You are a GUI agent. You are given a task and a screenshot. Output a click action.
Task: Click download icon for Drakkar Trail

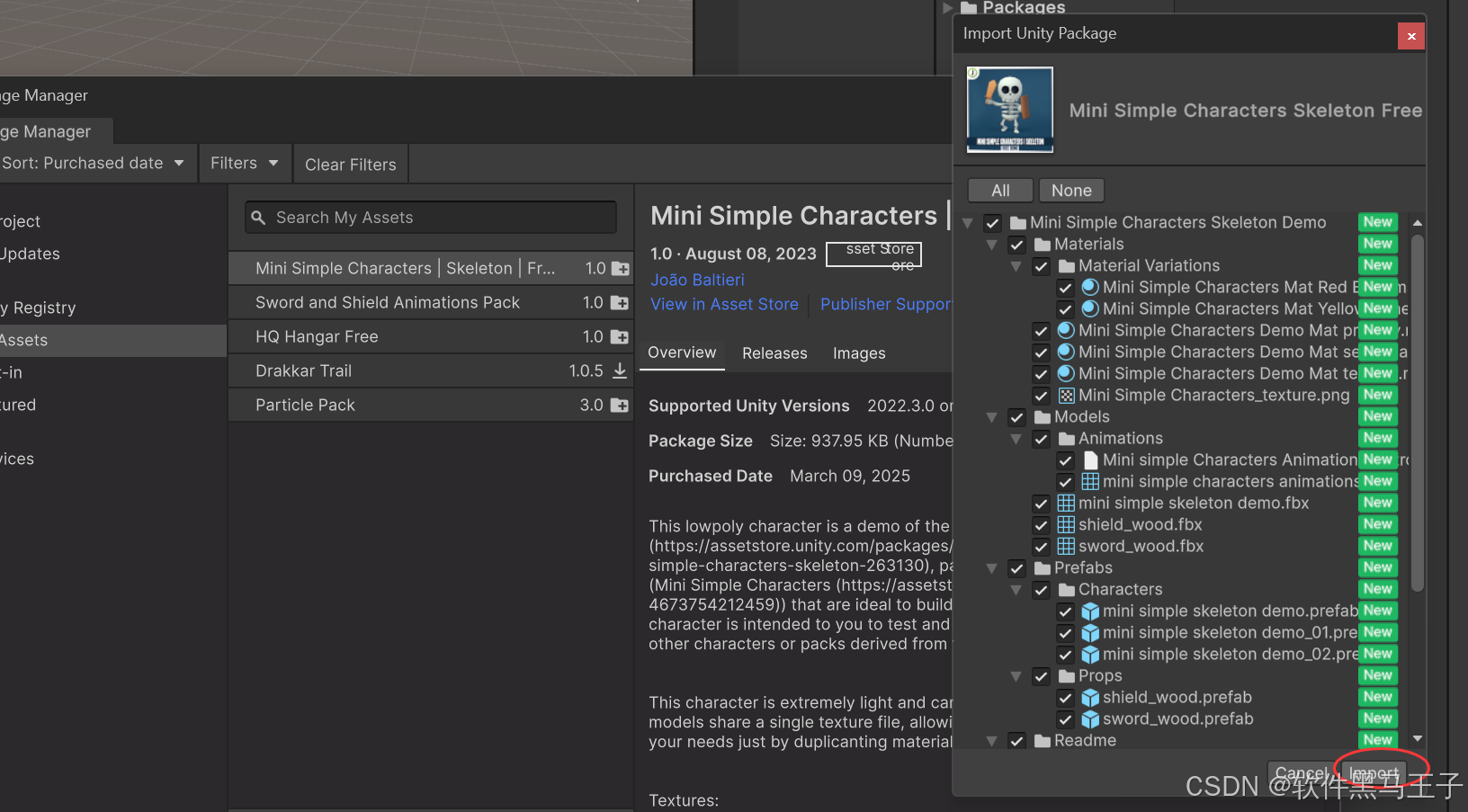620,370
